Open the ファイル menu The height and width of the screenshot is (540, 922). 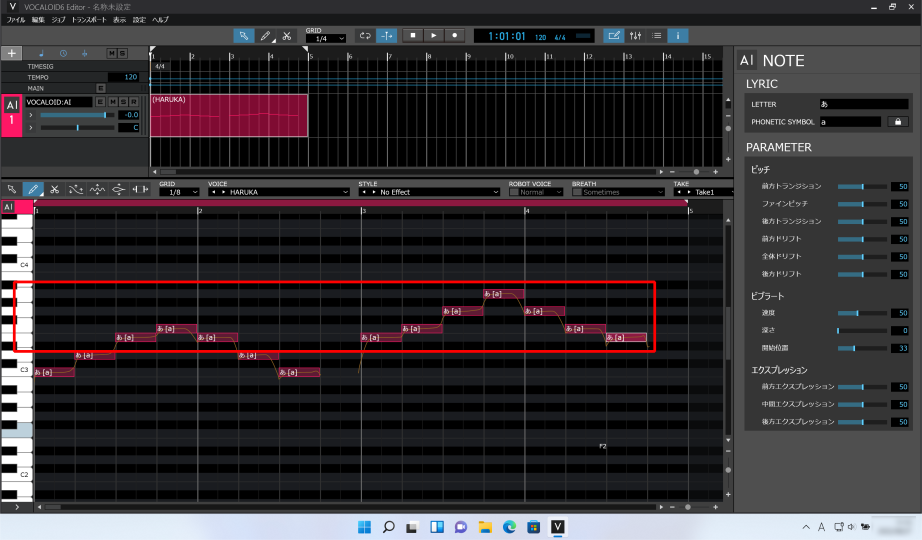(x=16, y=20)
